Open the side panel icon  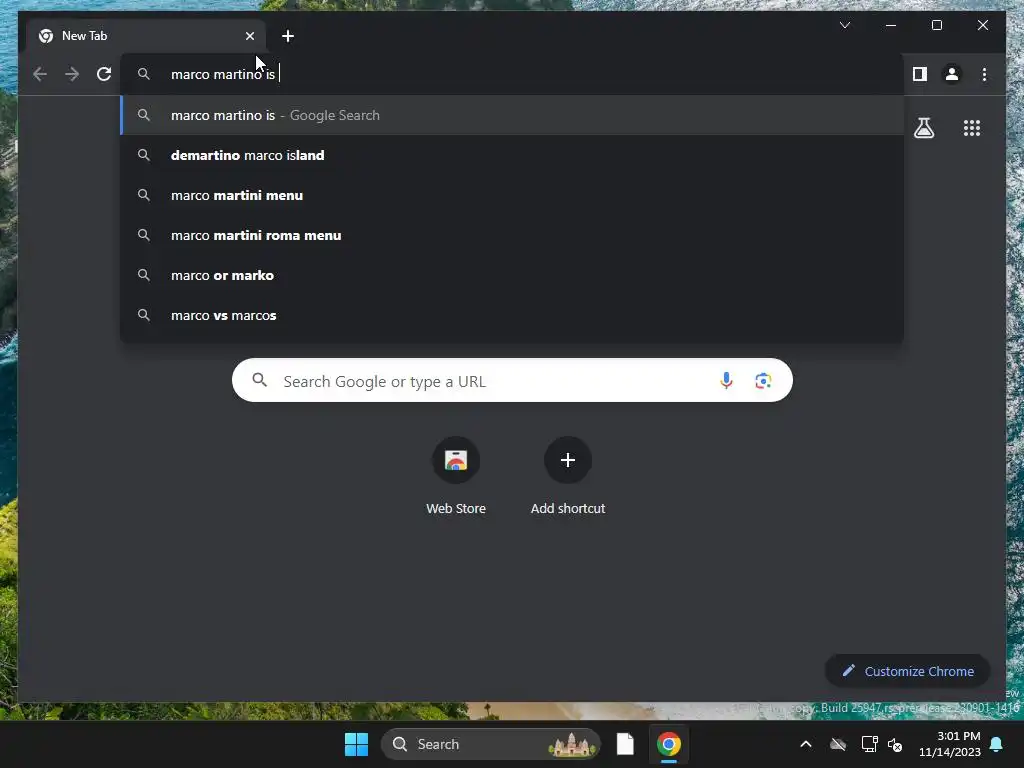(920, 74)
